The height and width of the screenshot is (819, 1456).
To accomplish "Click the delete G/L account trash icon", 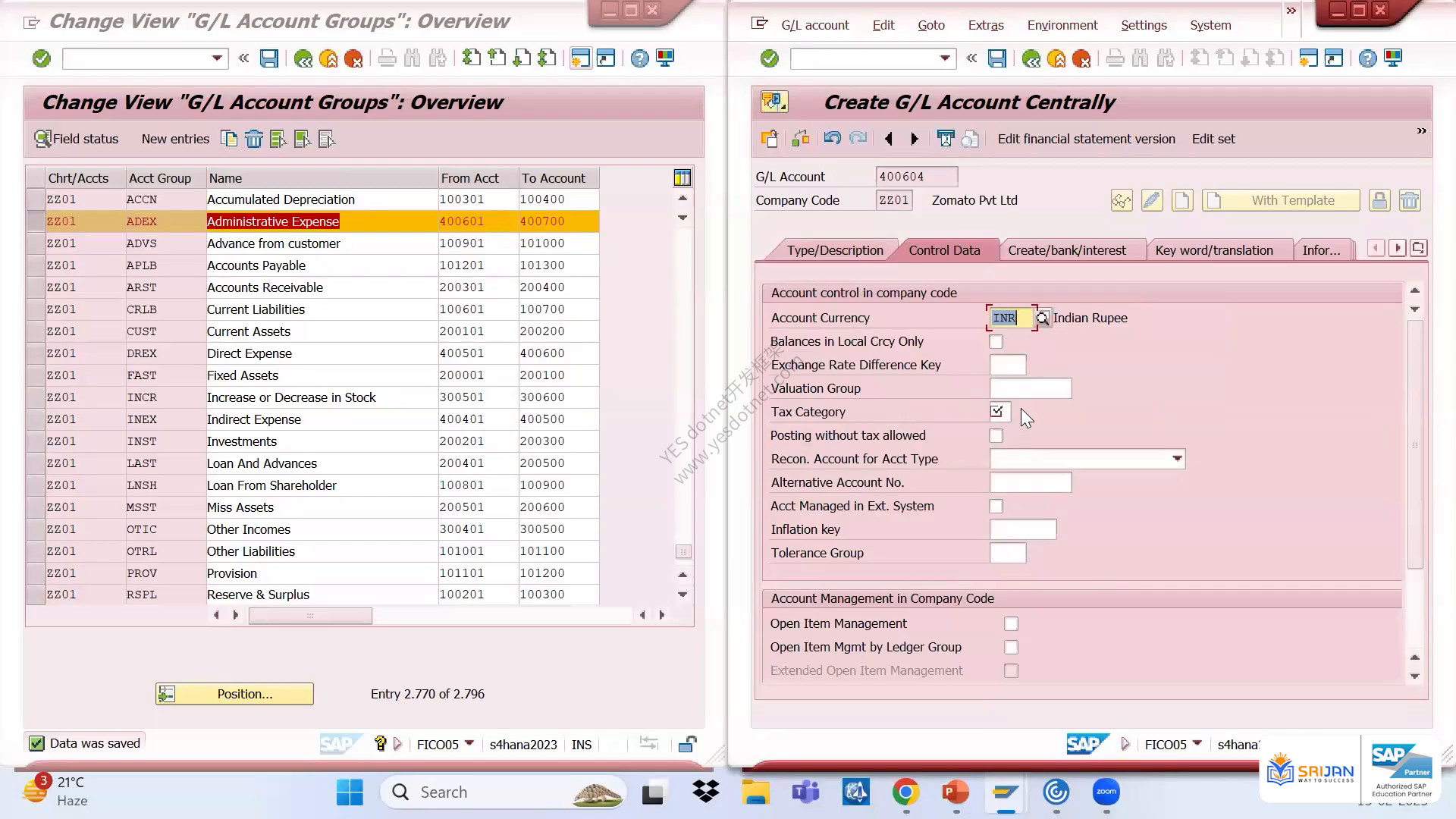I will coord(1409,200).
